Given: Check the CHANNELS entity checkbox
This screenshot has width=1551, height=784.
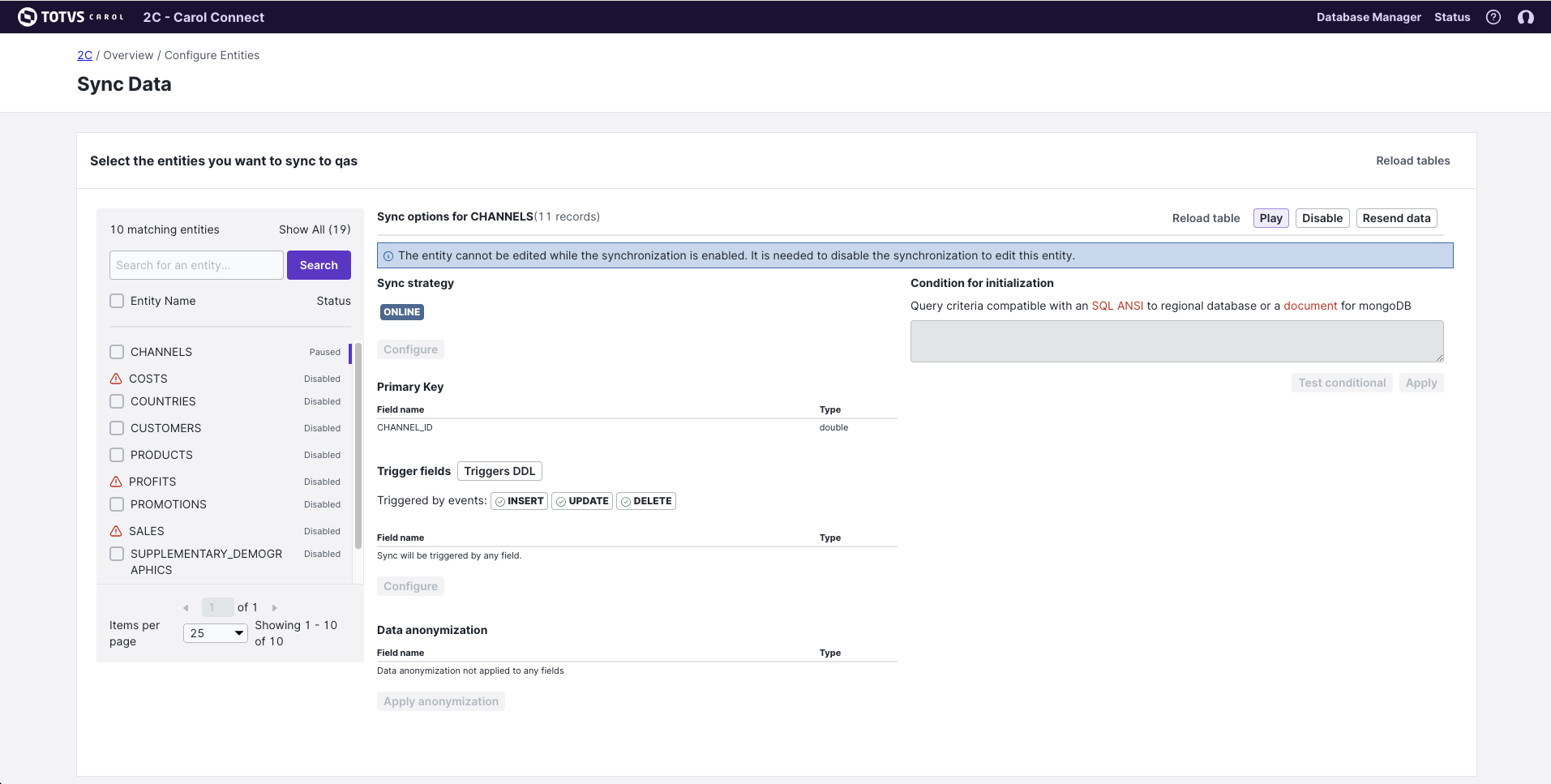Looking at the screenshot, I should pos(117,352).
